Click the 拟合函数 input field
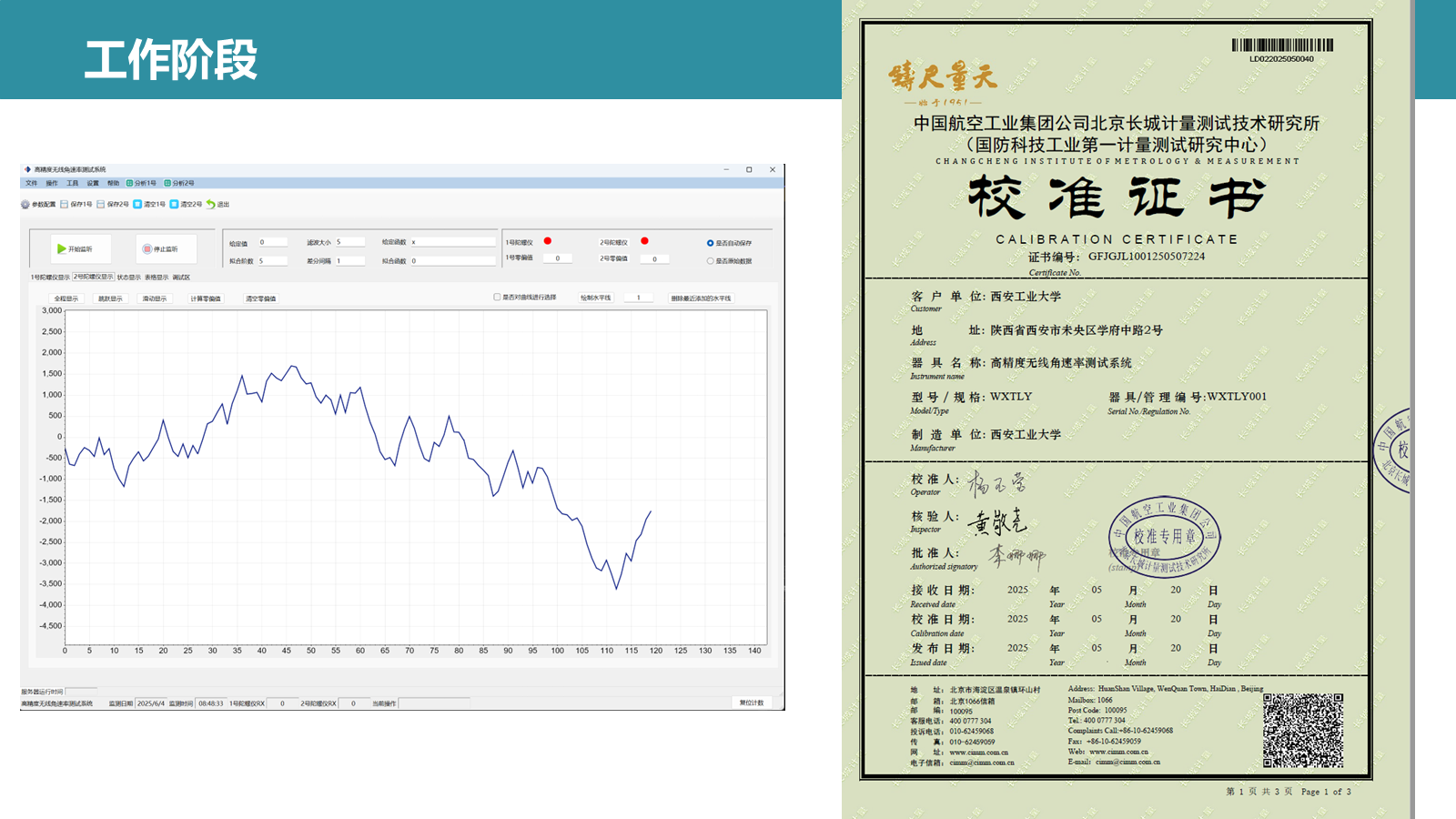 coord(452,260)
